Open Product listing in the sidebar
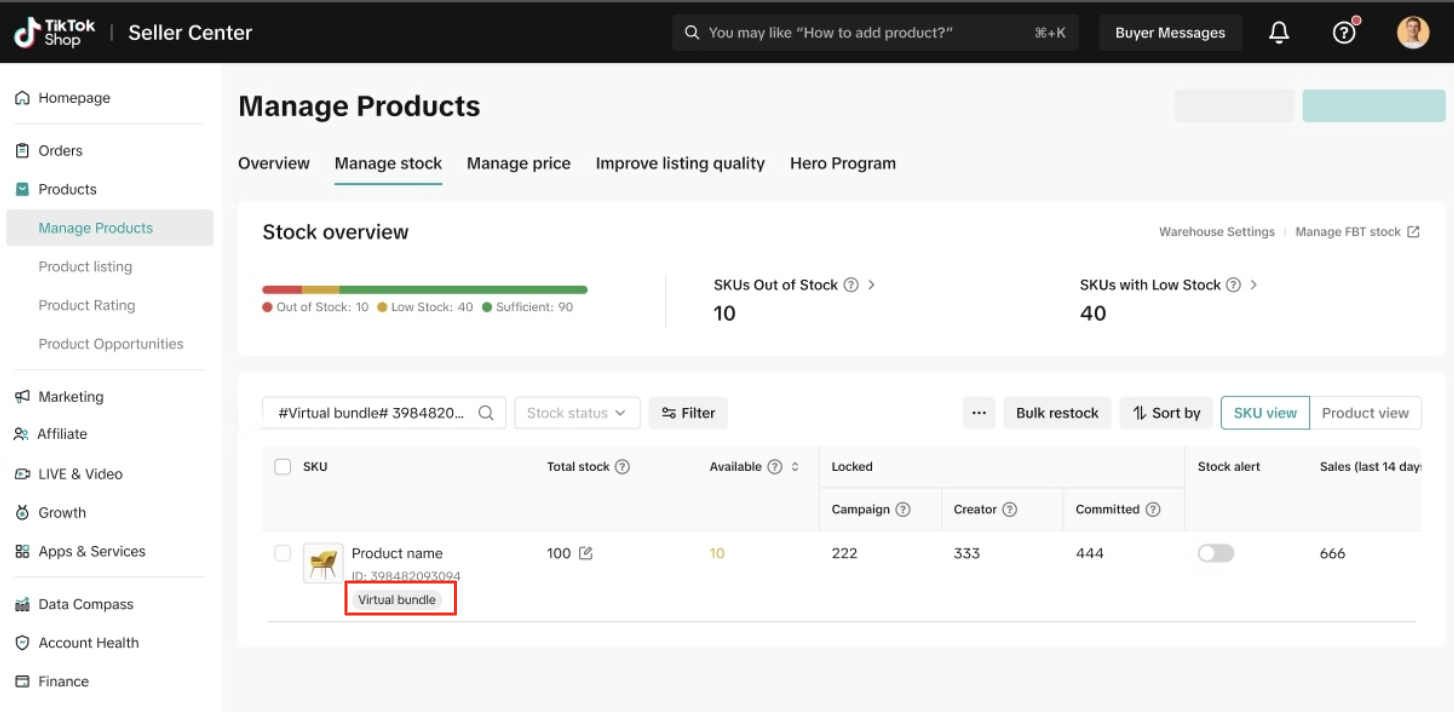Image resolution: width=1454 pixels, height=712 pixels. [x=85, y=267]
